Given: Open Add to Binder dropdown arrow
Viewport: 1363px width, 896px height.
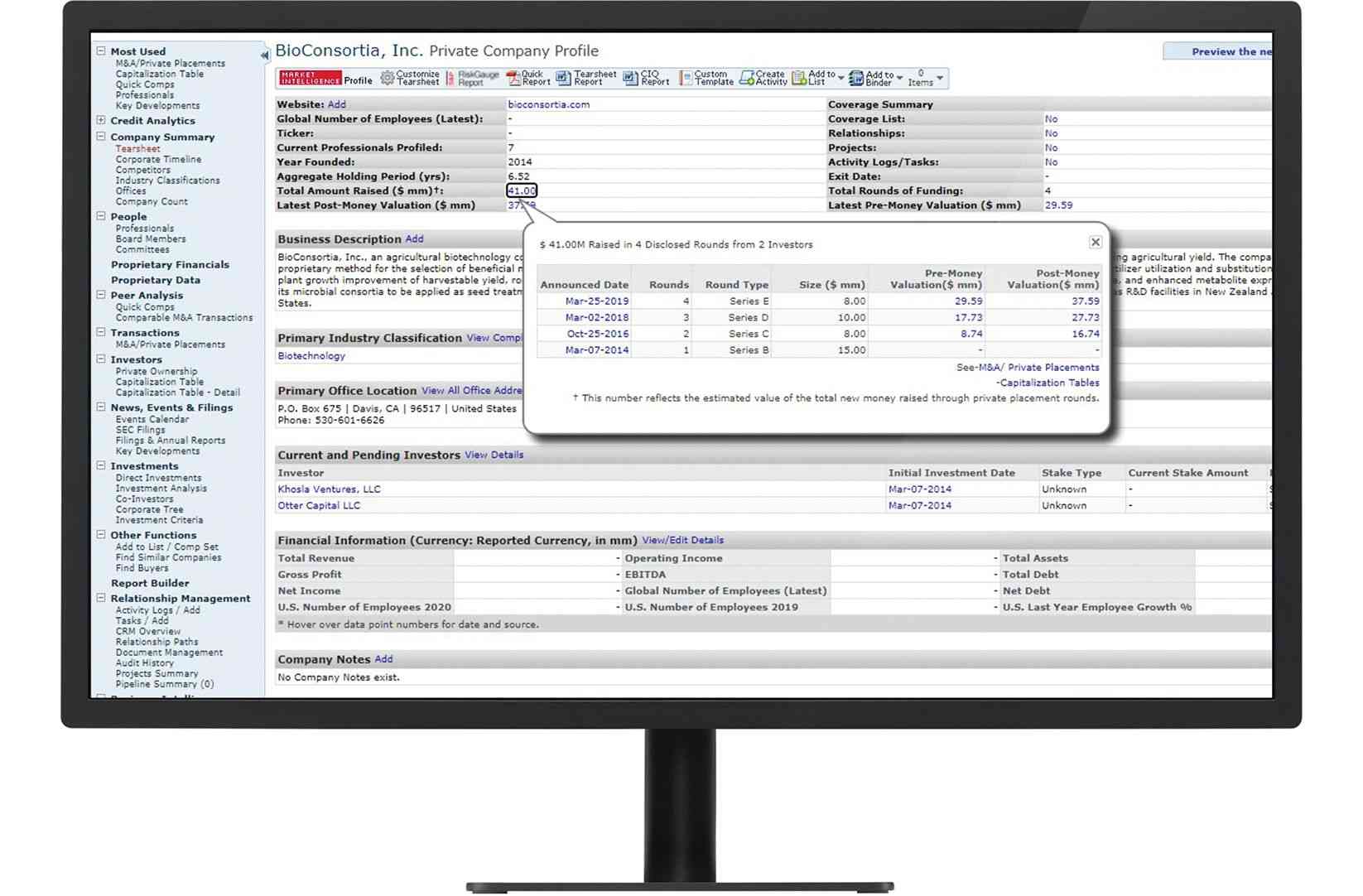Looking at the screenshot, I should point(899,78).
